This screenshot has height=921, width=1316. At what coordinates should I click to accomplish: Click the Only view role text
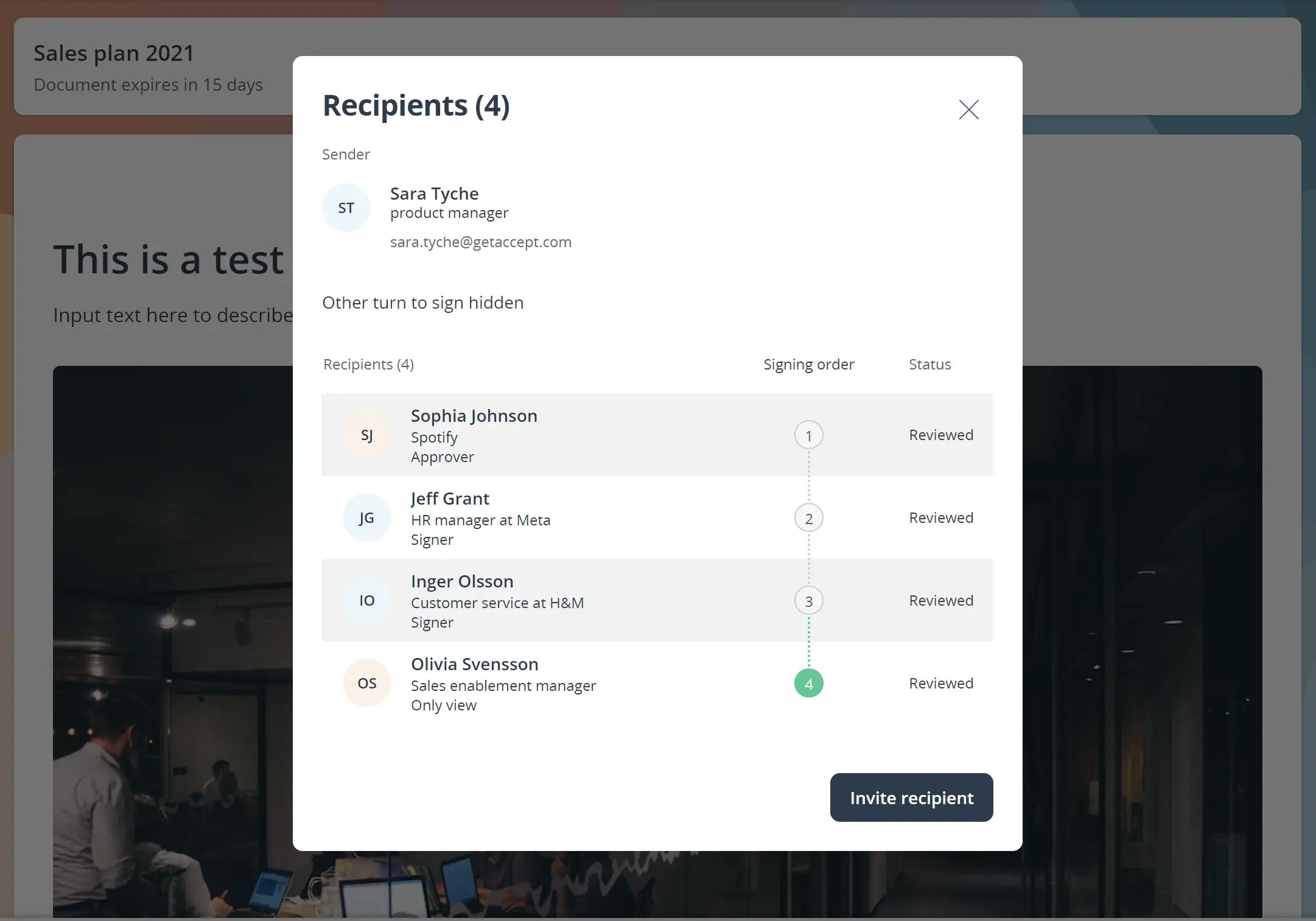tap(444, 706)
